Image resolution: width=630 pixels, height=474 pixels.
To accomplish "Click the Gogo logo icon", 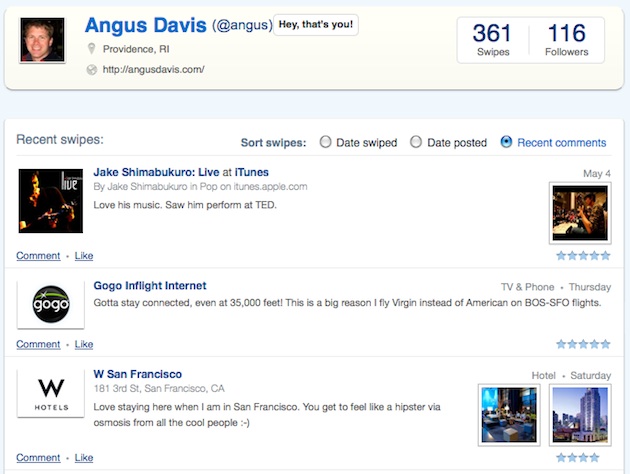I will 51,304.
